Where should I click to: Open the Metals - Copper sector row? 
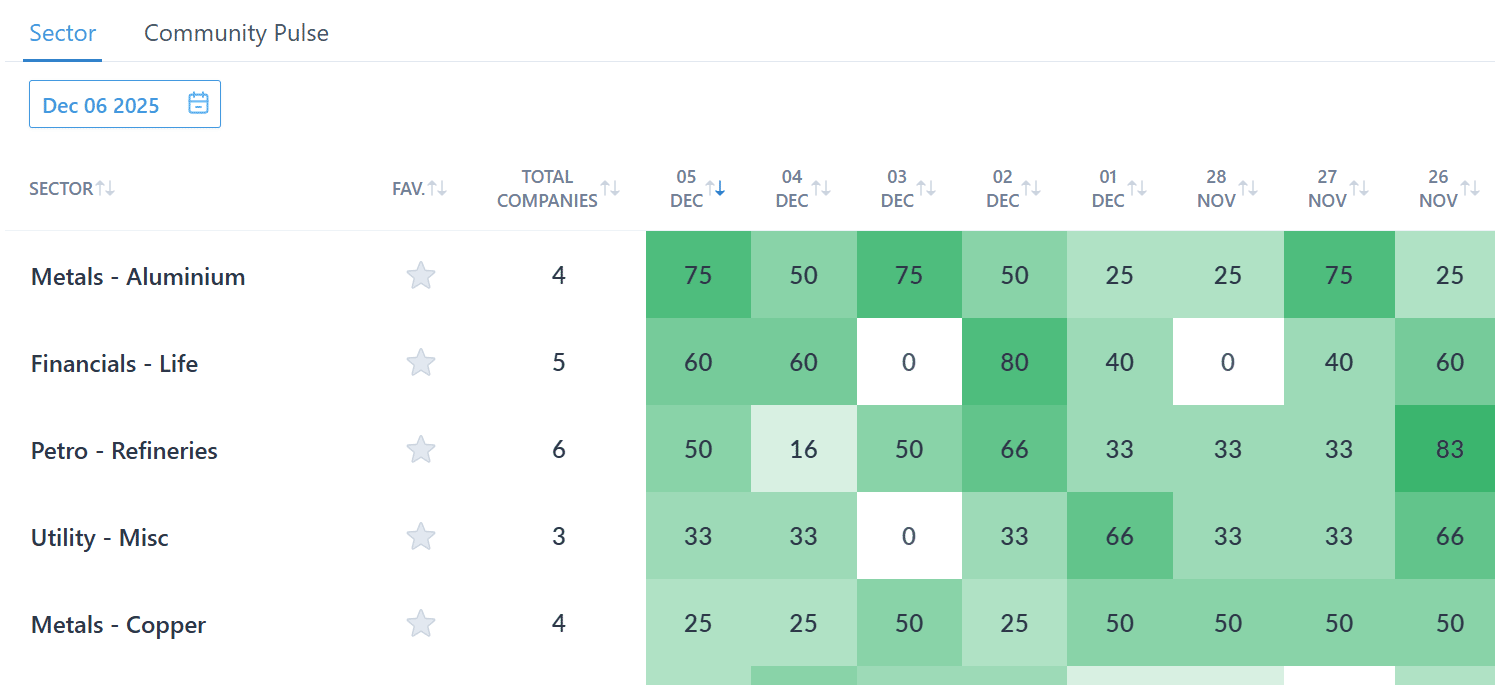pos(118,625)
